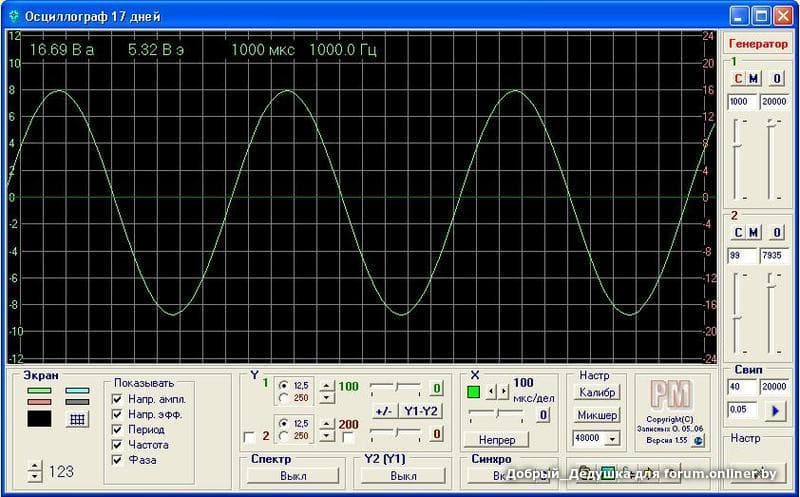Click the green square indicator in X panel
The image size is (800, 497).
point(474,391)
